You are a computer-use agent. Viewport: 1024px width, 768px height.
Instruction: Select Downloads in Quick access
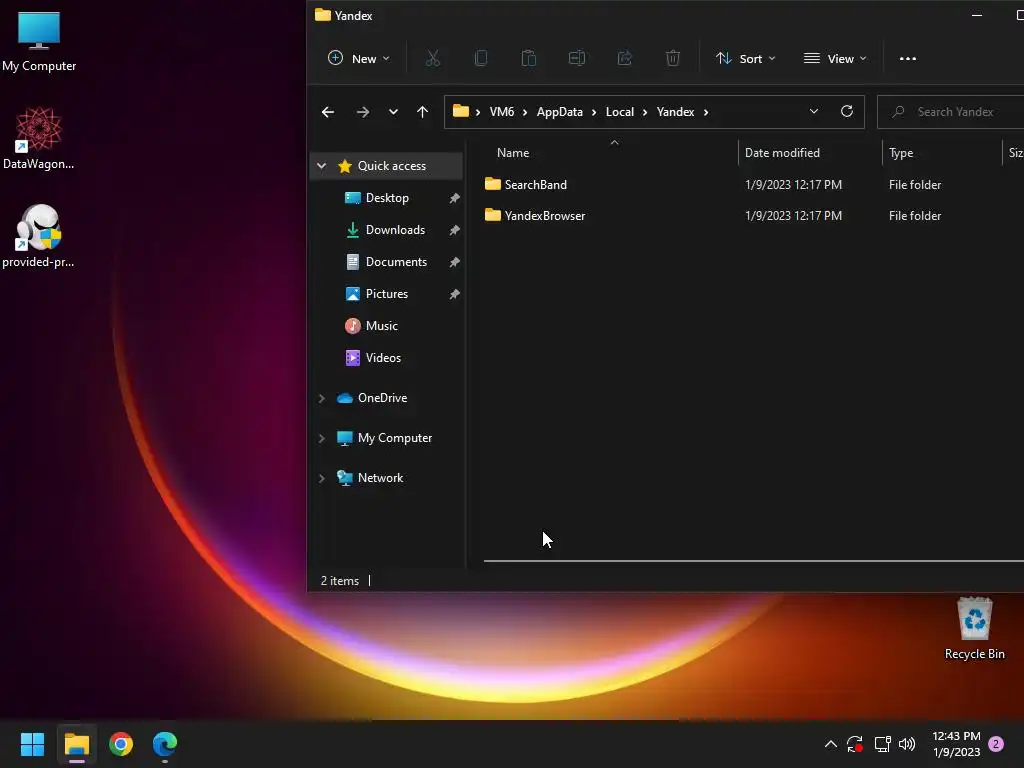(395, 230)
